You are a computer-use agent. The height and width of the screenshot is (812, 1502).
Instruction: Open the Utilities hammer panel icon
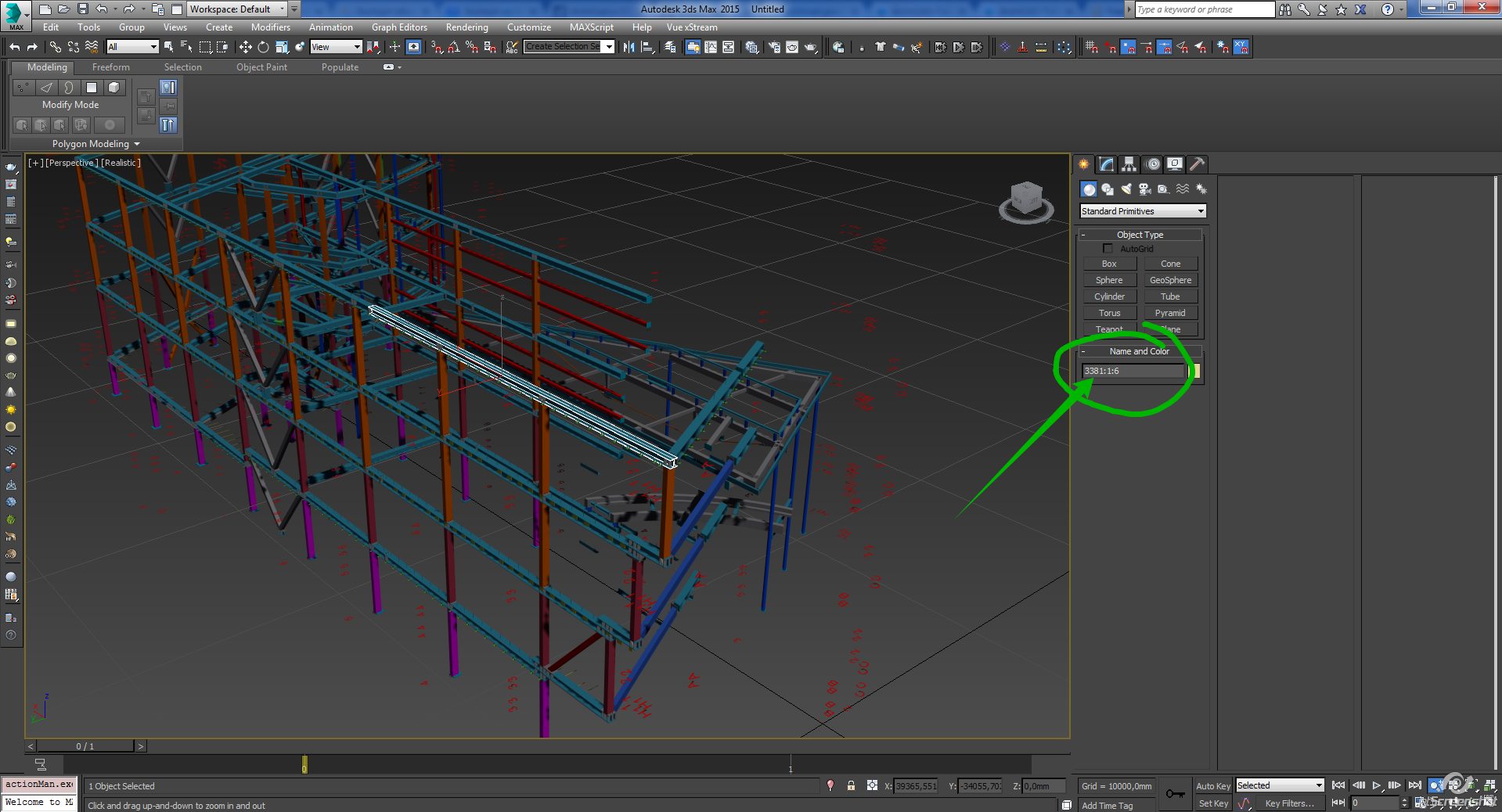[x=1197, y=164]
